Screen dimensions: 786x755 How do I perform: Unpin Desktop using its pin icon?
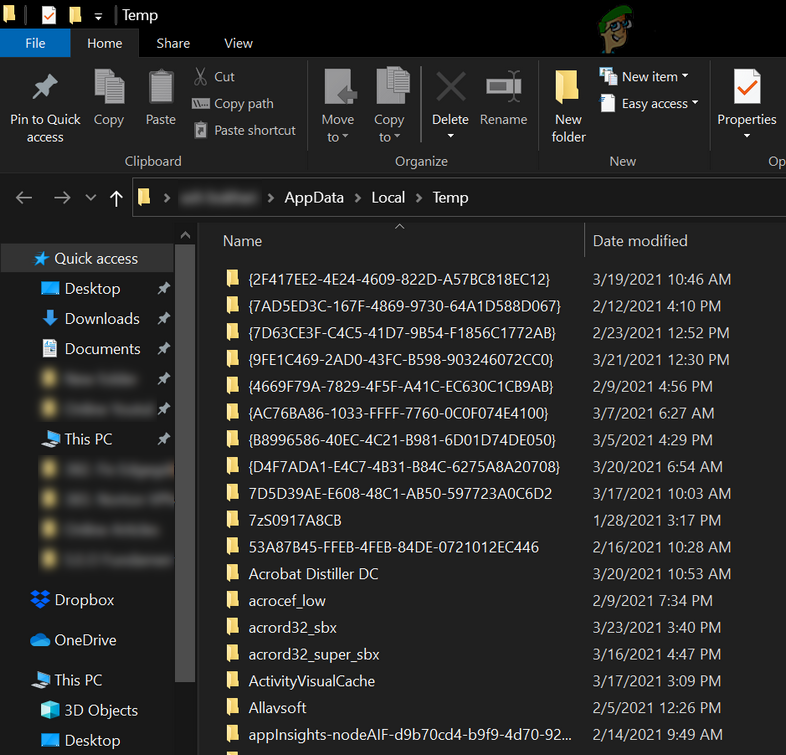point(164,289)
